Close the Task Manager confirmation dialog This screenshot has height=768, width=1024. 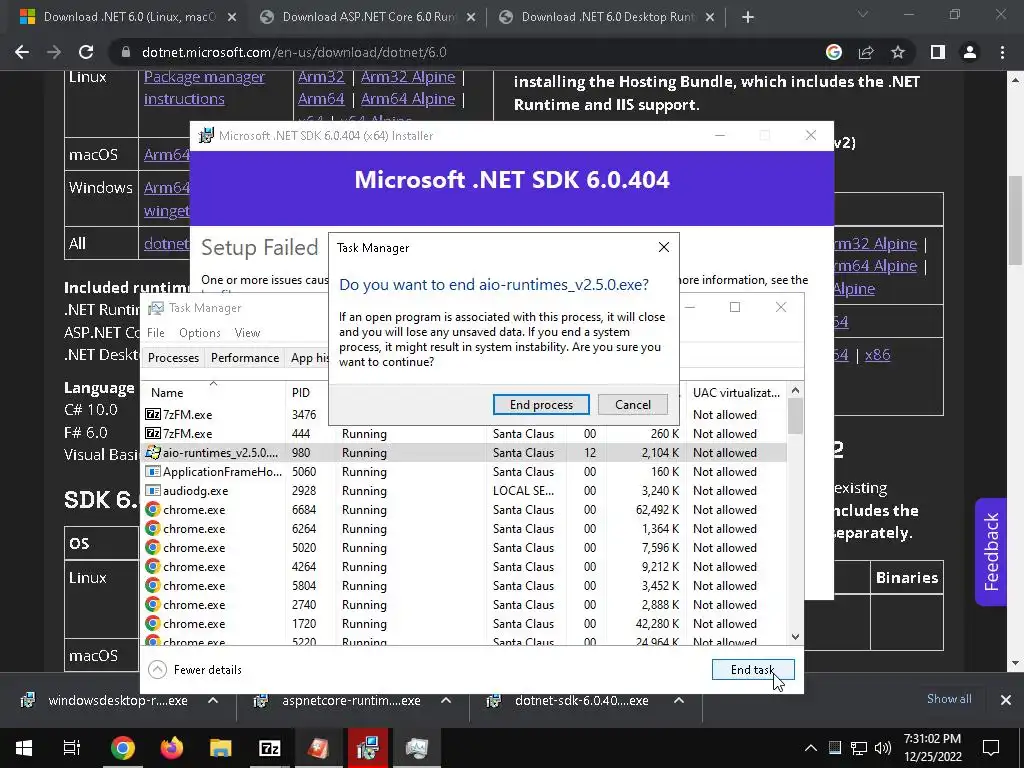[x=664, y=248]
